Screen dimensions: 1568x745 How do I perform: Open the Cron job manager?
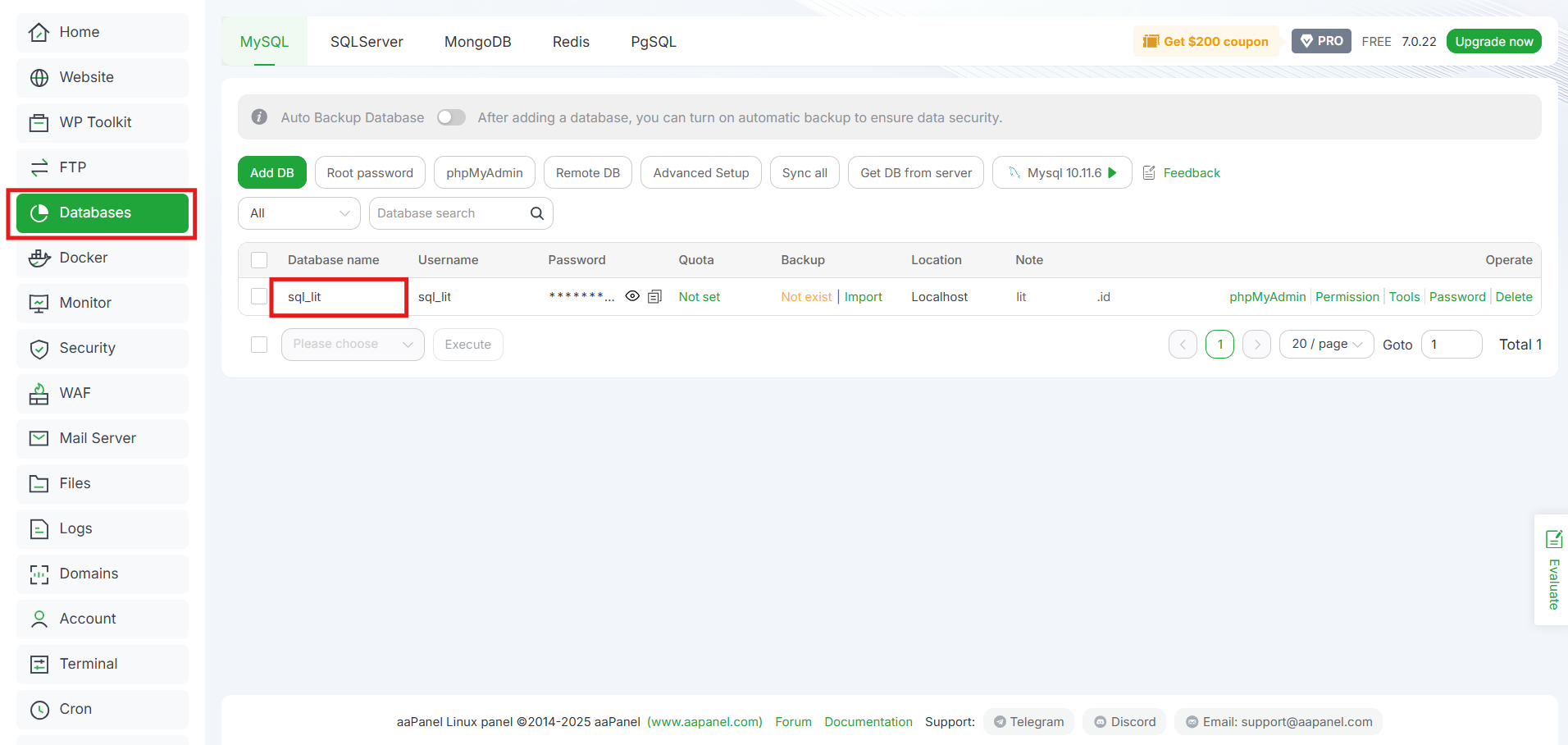[x=74, y=709]
